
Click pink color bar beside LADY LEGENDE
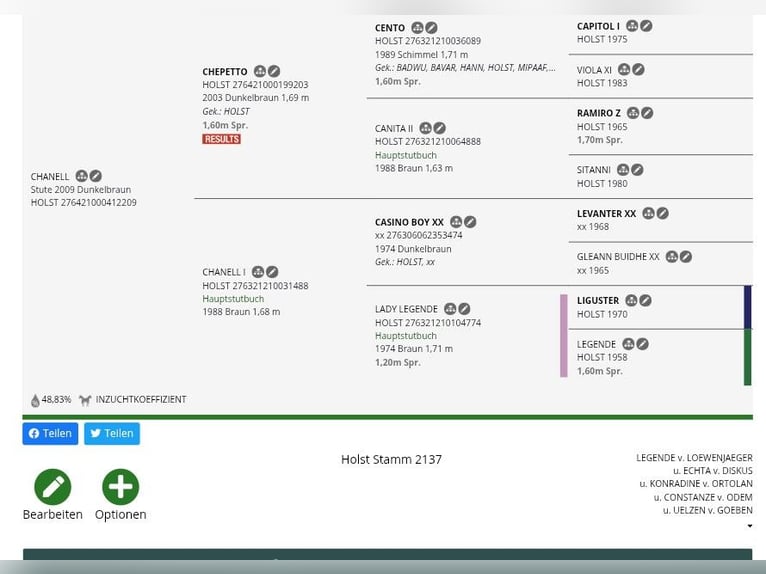(564, 336)
